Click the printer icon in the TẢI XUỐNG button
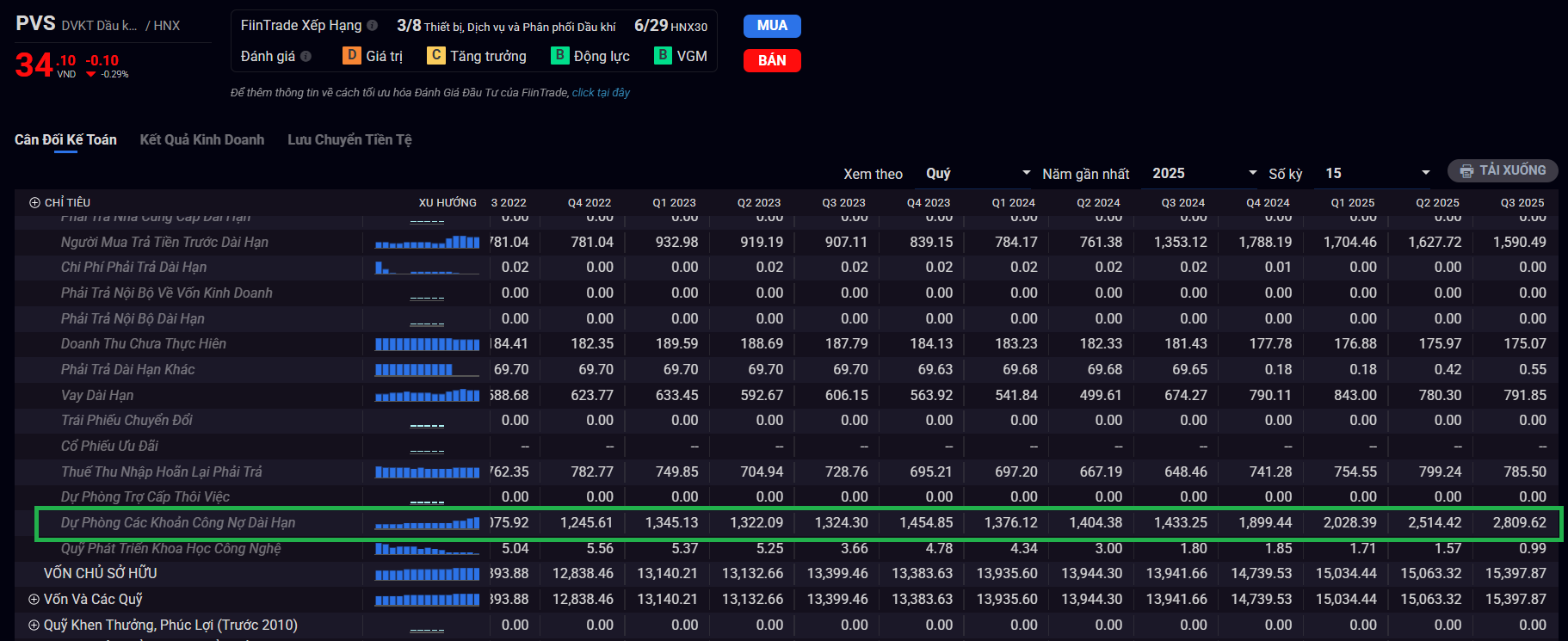This screenshot has height=641, width=1568. (1466, 171)
